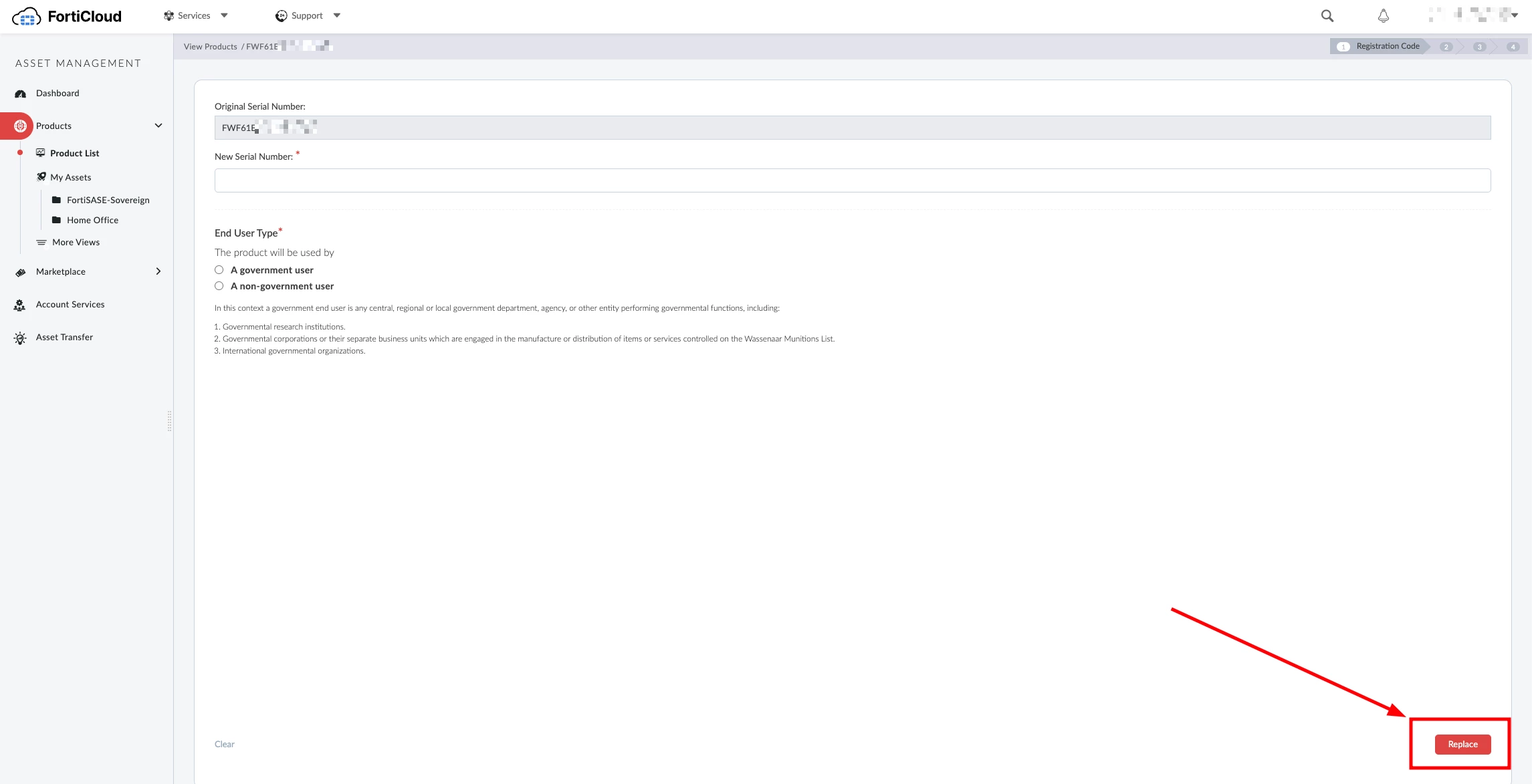Click the FortiSASE-Sovereign folder icon
1532x784 pixels.
tap(57, 200)
